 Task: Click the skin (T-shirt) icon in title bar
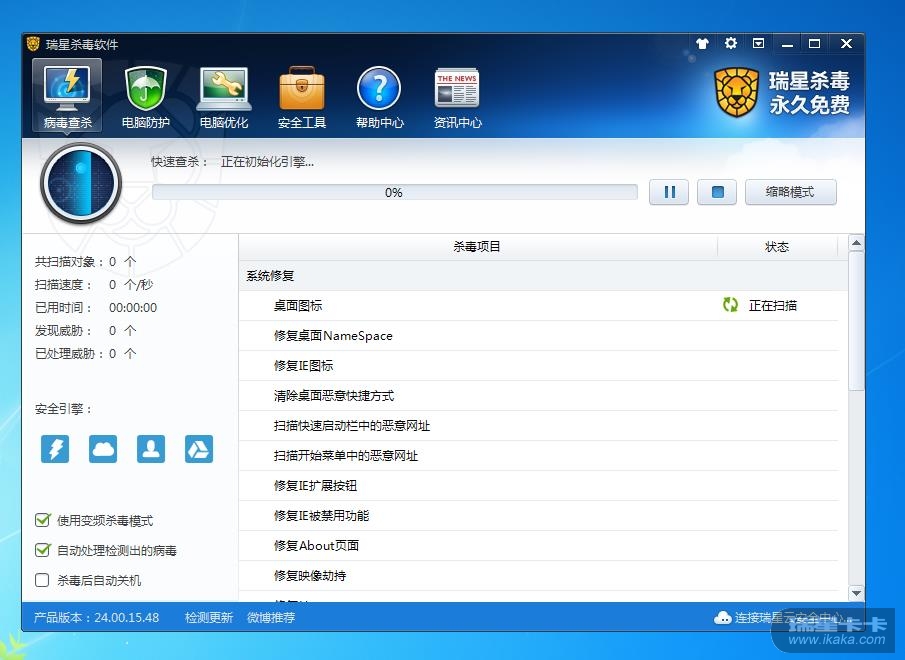702,43
